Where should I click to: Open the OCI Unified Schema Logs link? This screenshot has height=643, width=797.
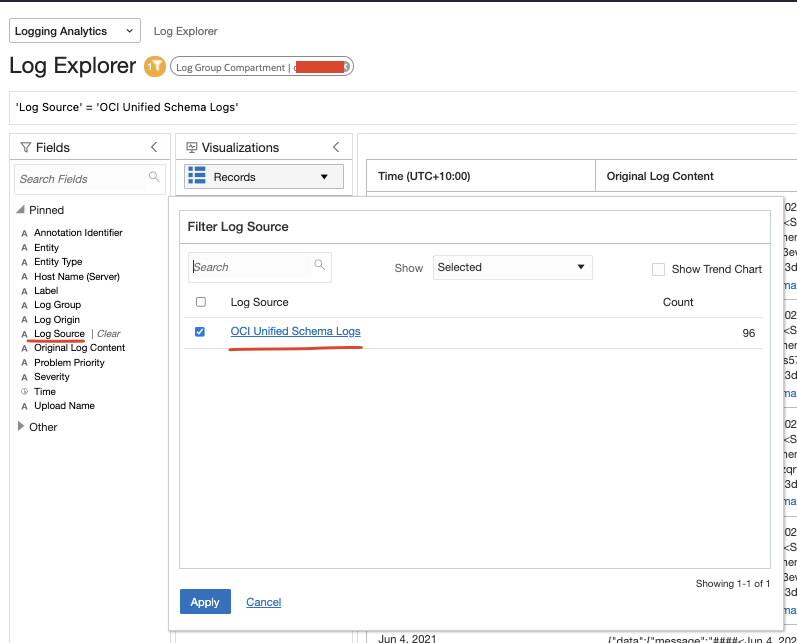coord(295,331)
